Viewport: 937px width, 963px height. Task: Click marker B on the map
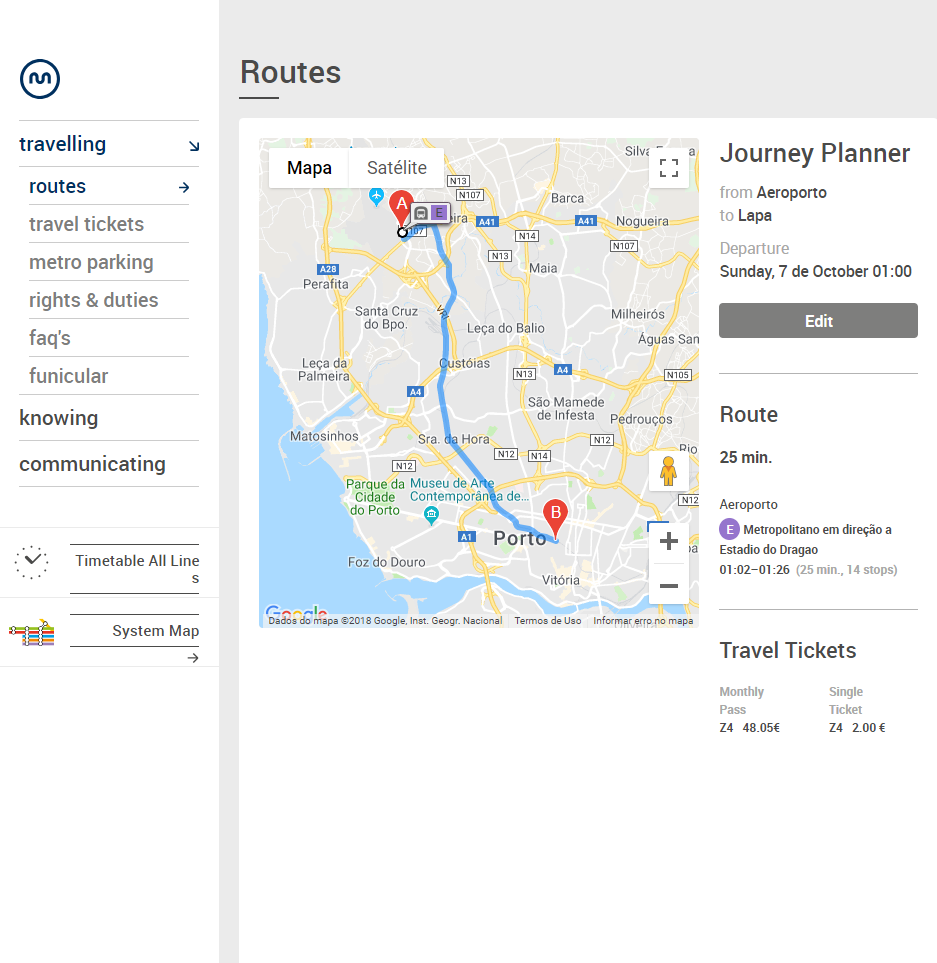[x=556, y=517]
